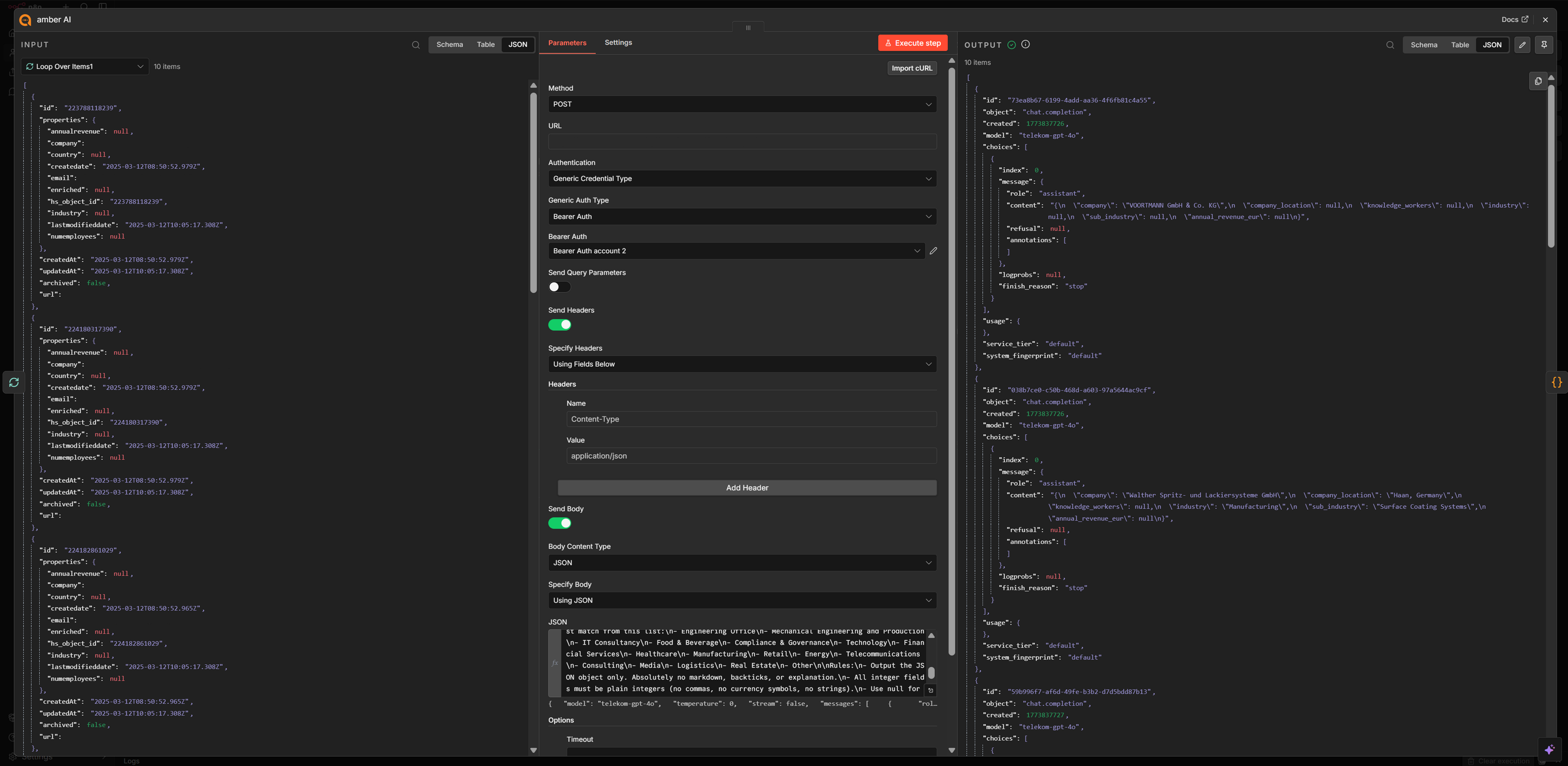
Task: Click the edit output pencil icon
Action: pyautogui.click(x=1522, y=45)
